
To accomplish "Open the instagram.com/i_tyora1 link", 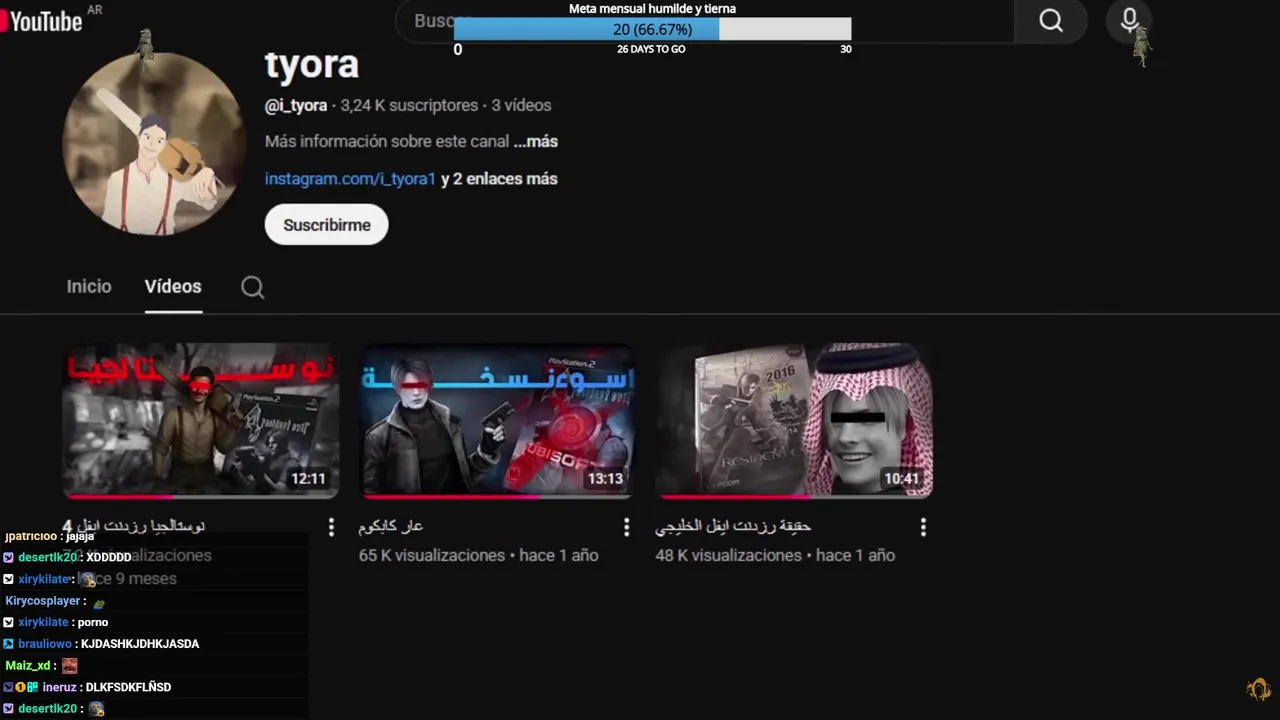I will [x=350, y=179].
